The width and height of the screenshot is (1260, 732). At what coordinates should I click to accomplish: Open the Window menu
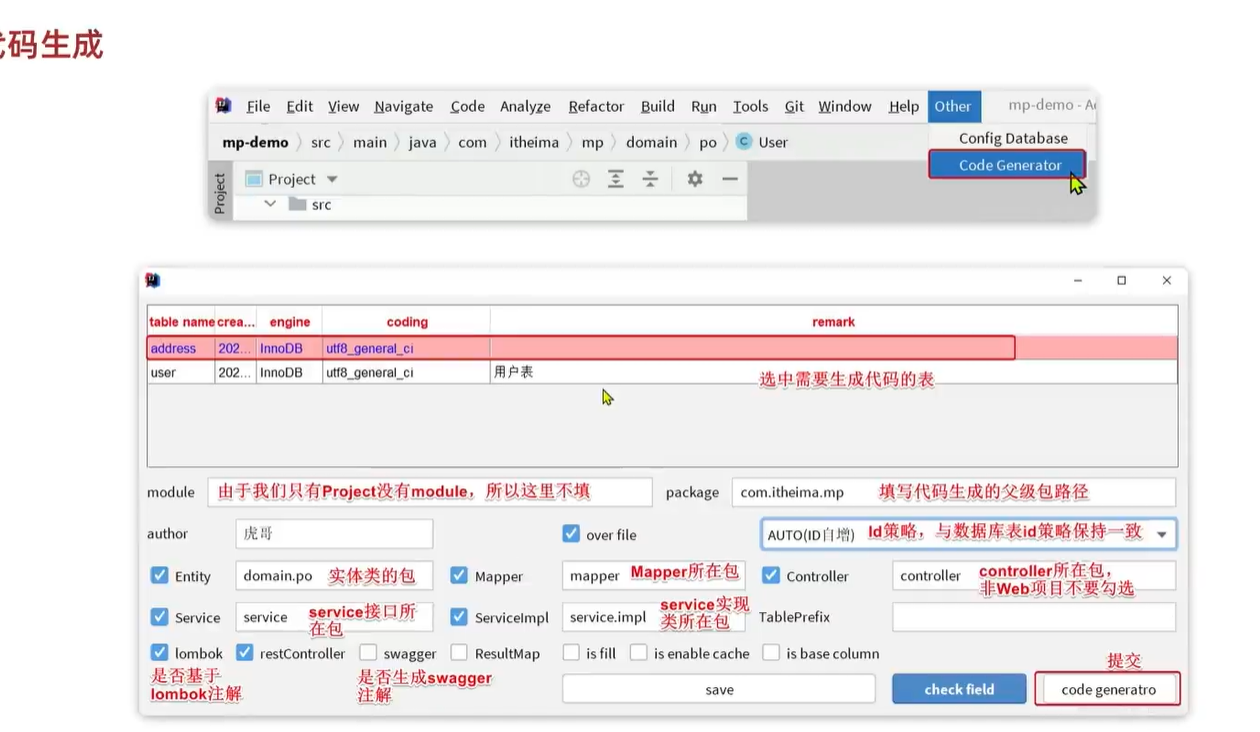coord(845,106)
